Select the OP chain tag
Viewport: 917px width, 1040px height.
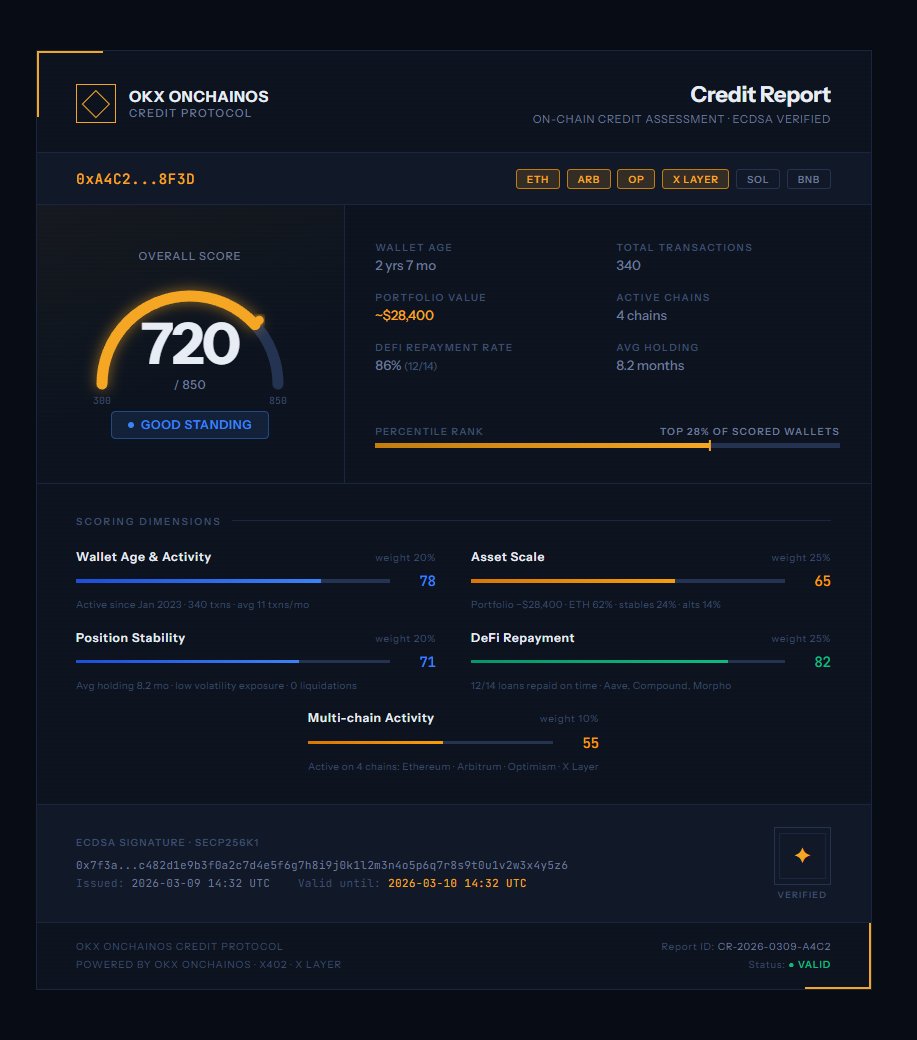click(636, 179)
